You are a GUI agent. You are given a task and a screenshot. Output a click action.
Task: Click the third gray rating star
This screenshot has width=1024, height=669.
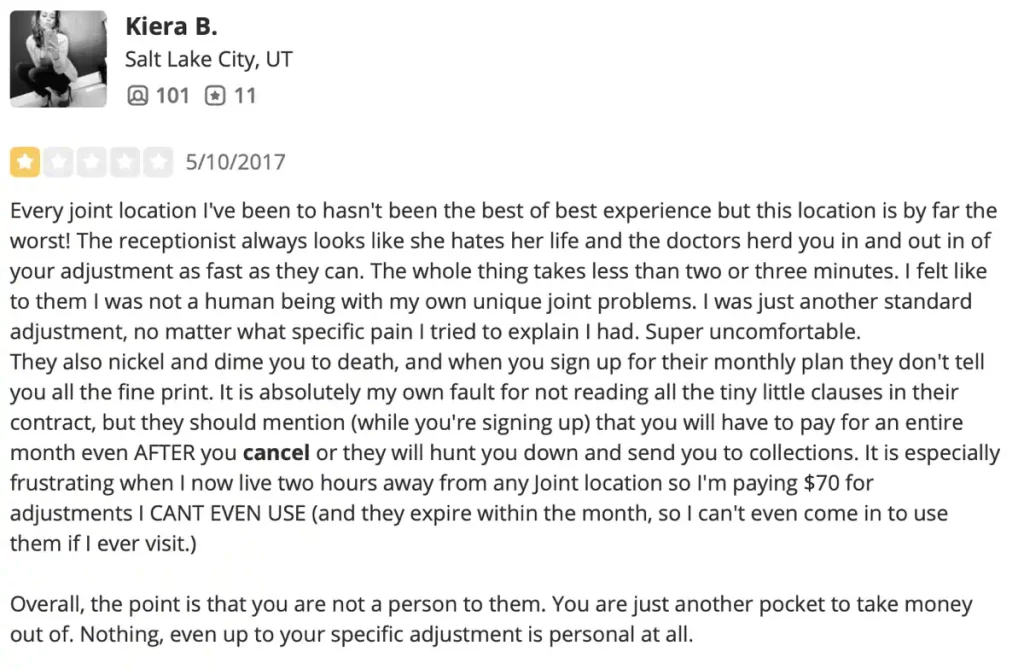[91, 162]
